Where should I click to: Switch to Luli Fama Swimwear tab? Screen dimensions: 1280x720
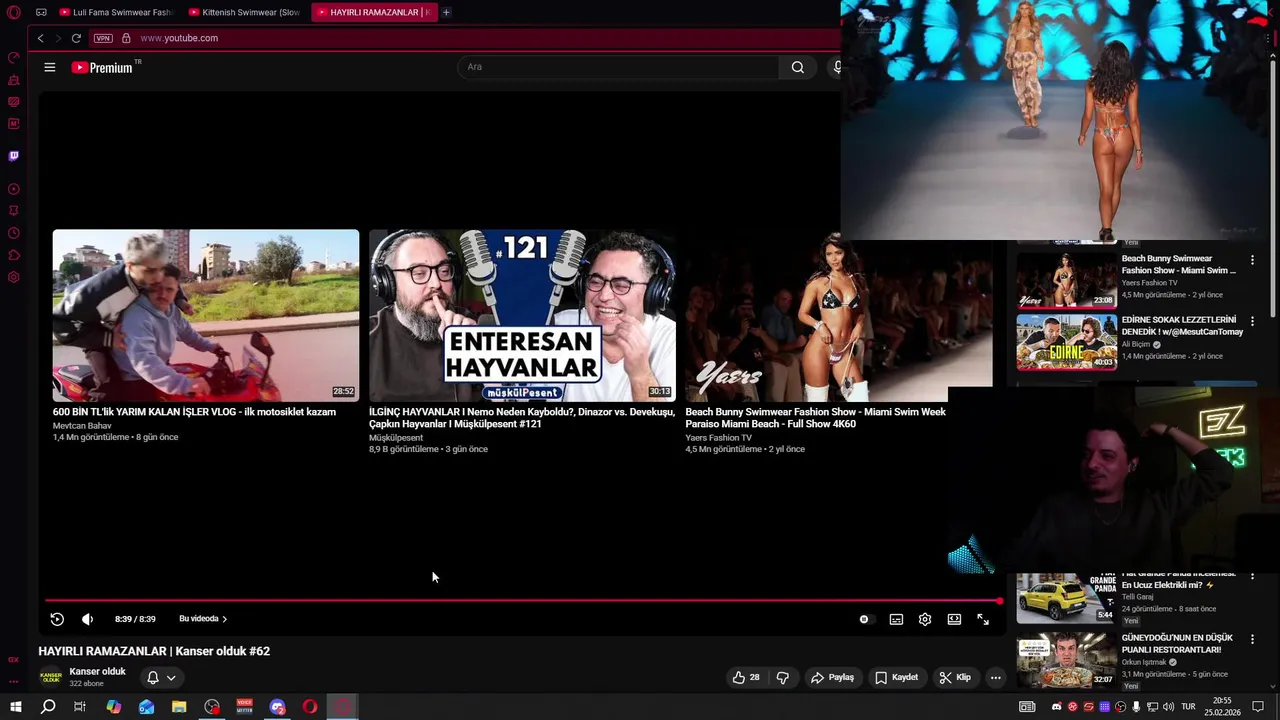(115, 12)
